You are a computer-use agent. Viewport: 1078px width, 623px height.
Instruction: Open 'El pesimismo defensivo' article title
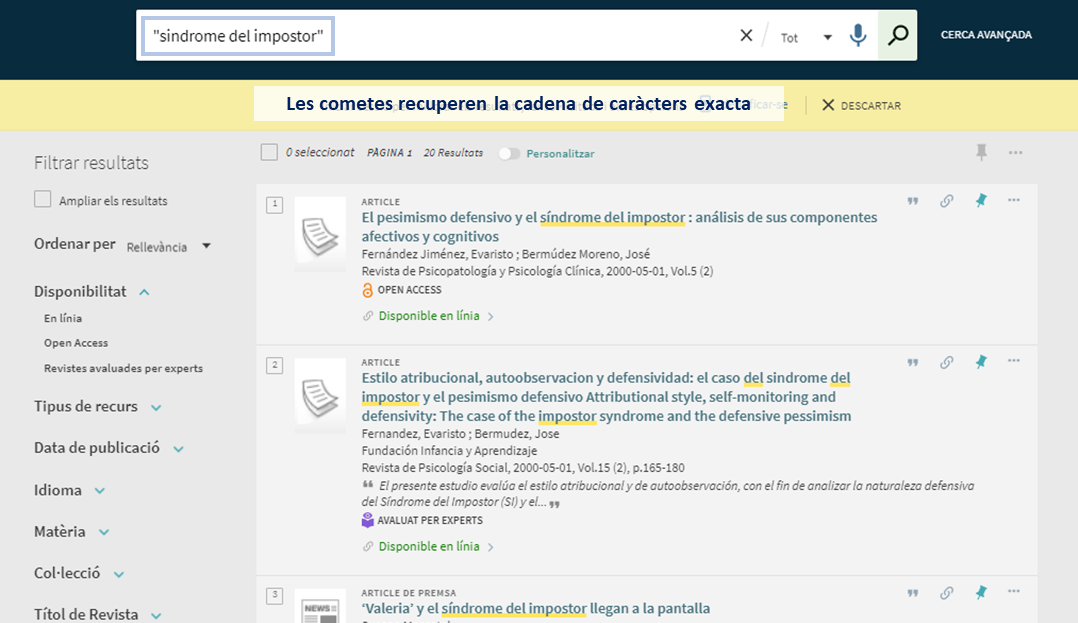619,227
